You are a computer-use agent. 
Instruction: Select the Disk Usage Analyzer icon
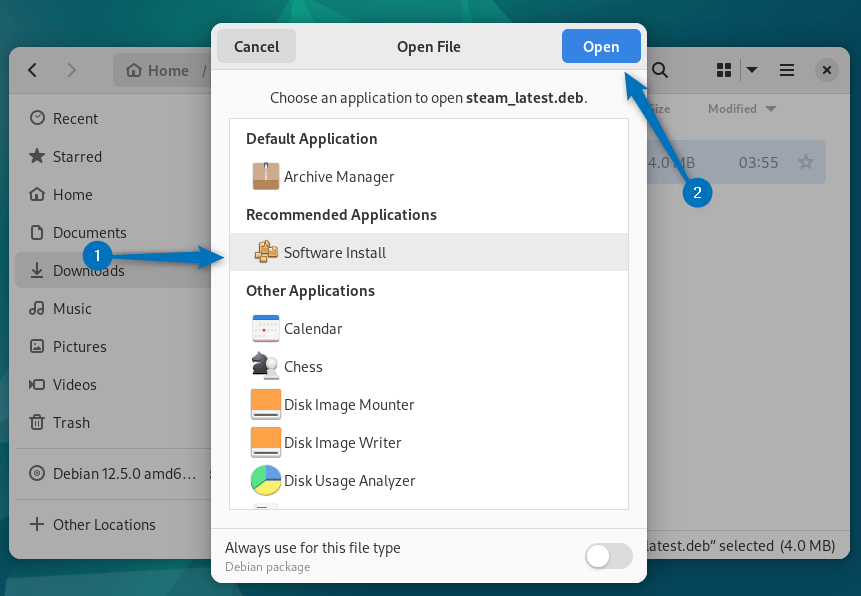tap(266, 481)
